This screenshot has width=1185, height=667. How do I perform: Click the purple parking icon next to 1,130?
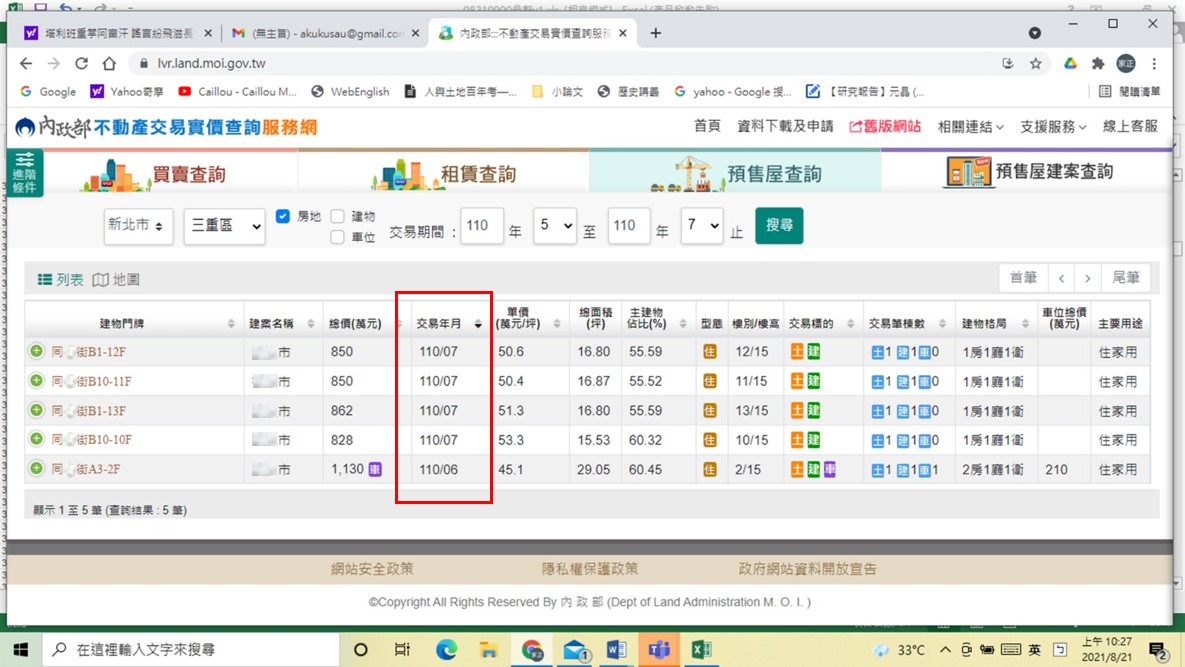(x=375, y=470)
